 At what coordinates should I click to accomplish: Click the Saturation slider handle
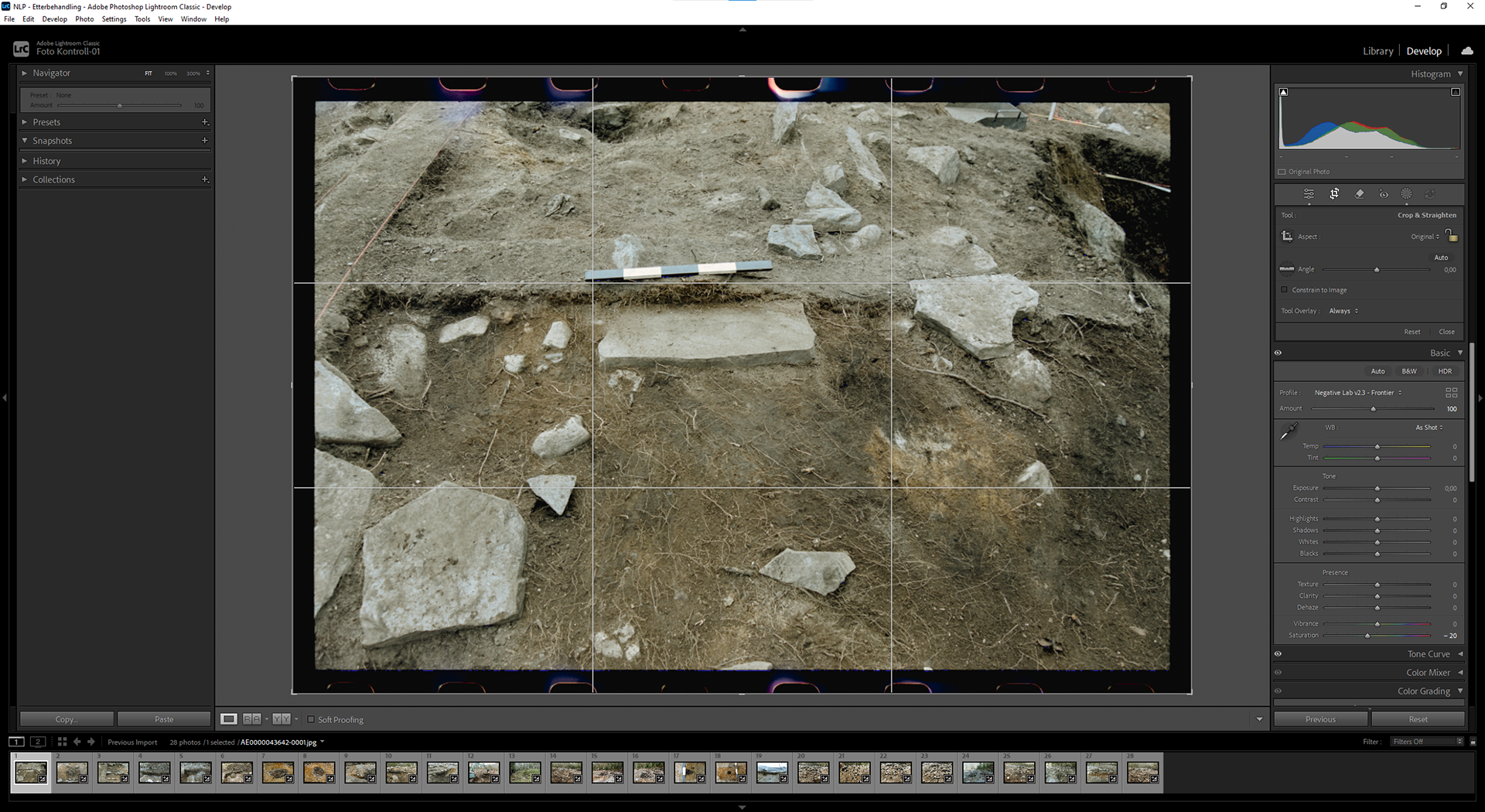coord(1367,636)
